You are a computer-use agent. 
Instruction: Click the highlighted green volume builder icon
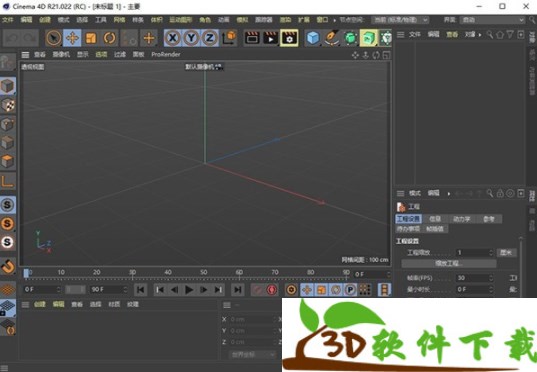[369, 38]
